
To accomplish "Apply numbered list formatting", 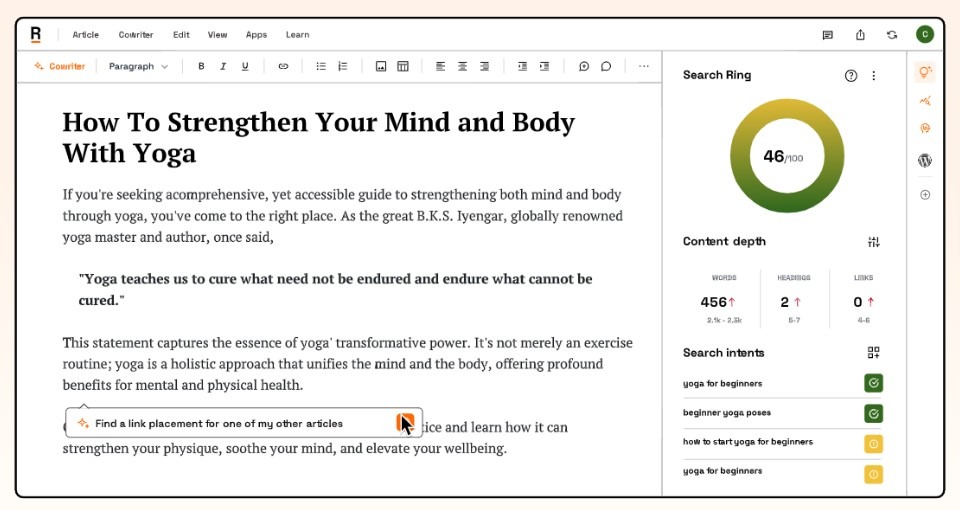I will 343,67.
